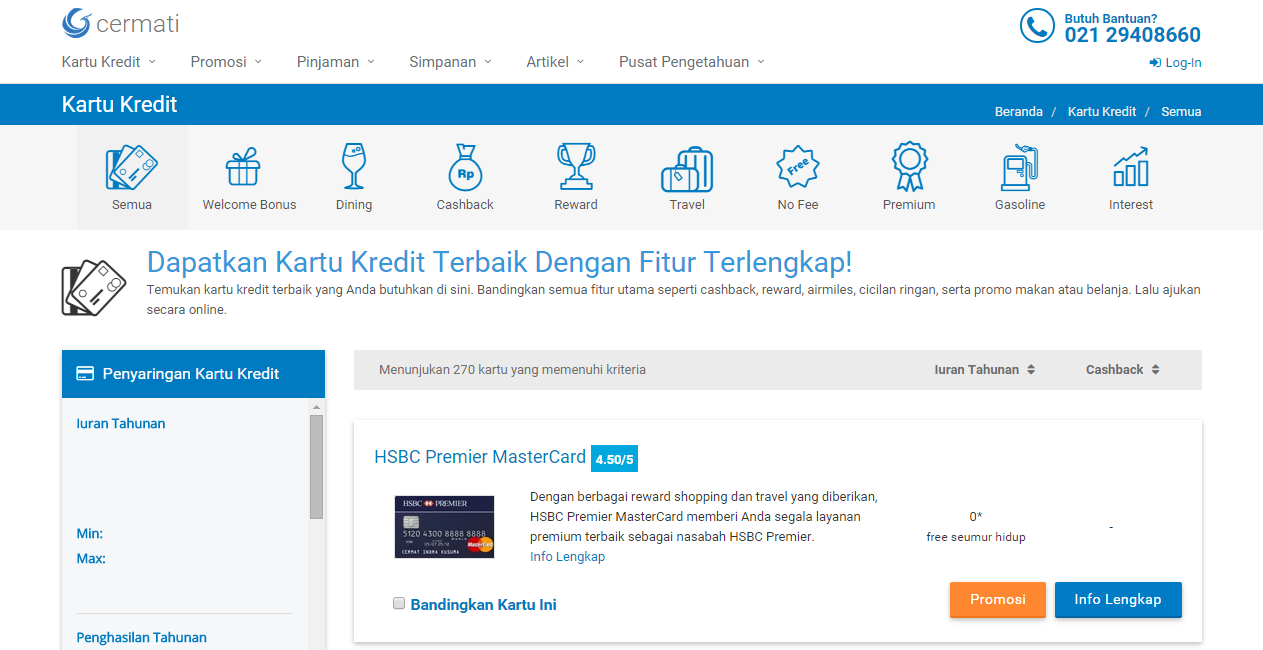Click 'Menunjukan 270 kartu' results text
The width and height of the screenshot is (1263, 650).
tap(512, 370)
